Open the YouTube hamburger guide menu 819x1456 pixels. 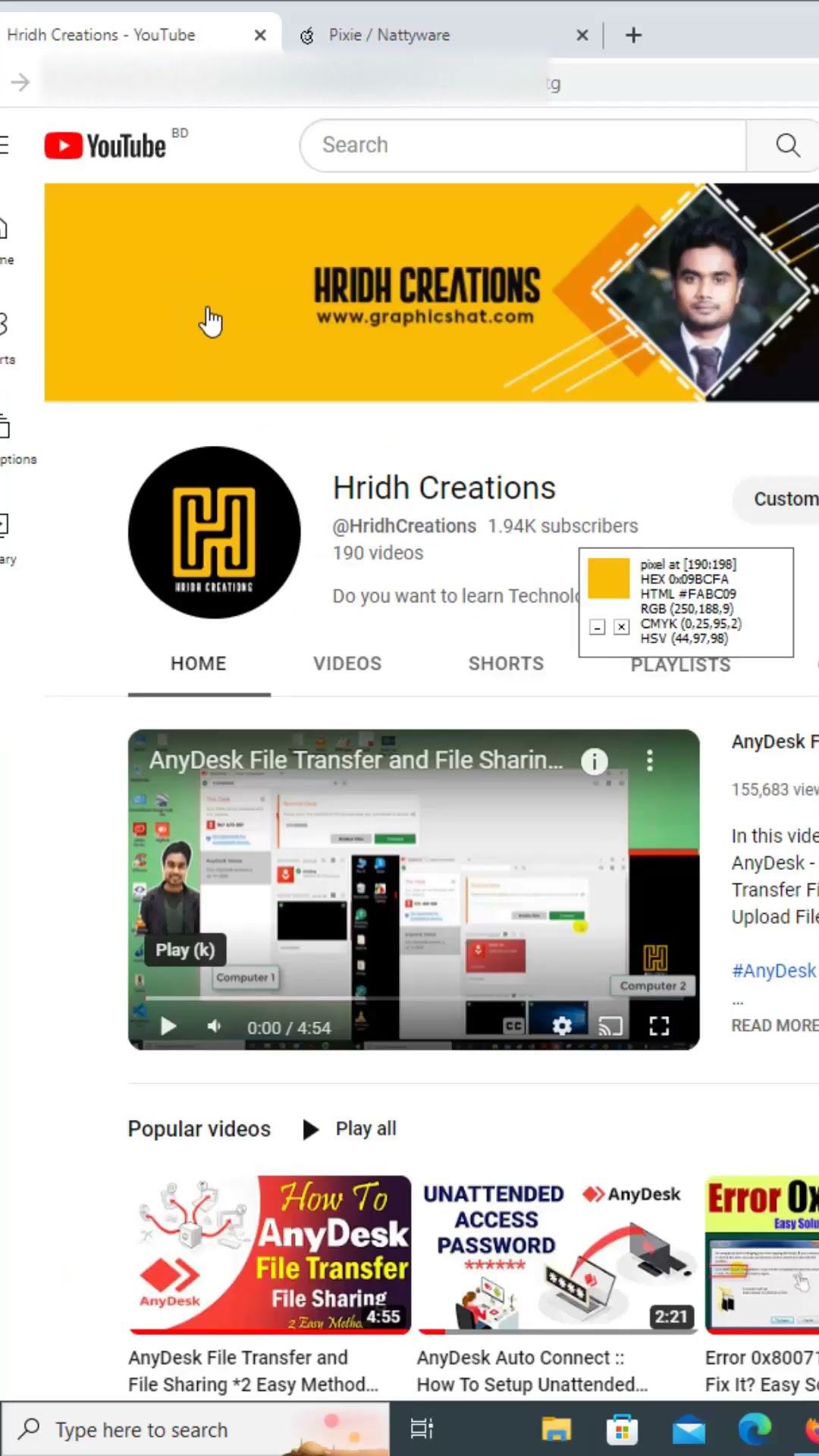click(4, 145)
